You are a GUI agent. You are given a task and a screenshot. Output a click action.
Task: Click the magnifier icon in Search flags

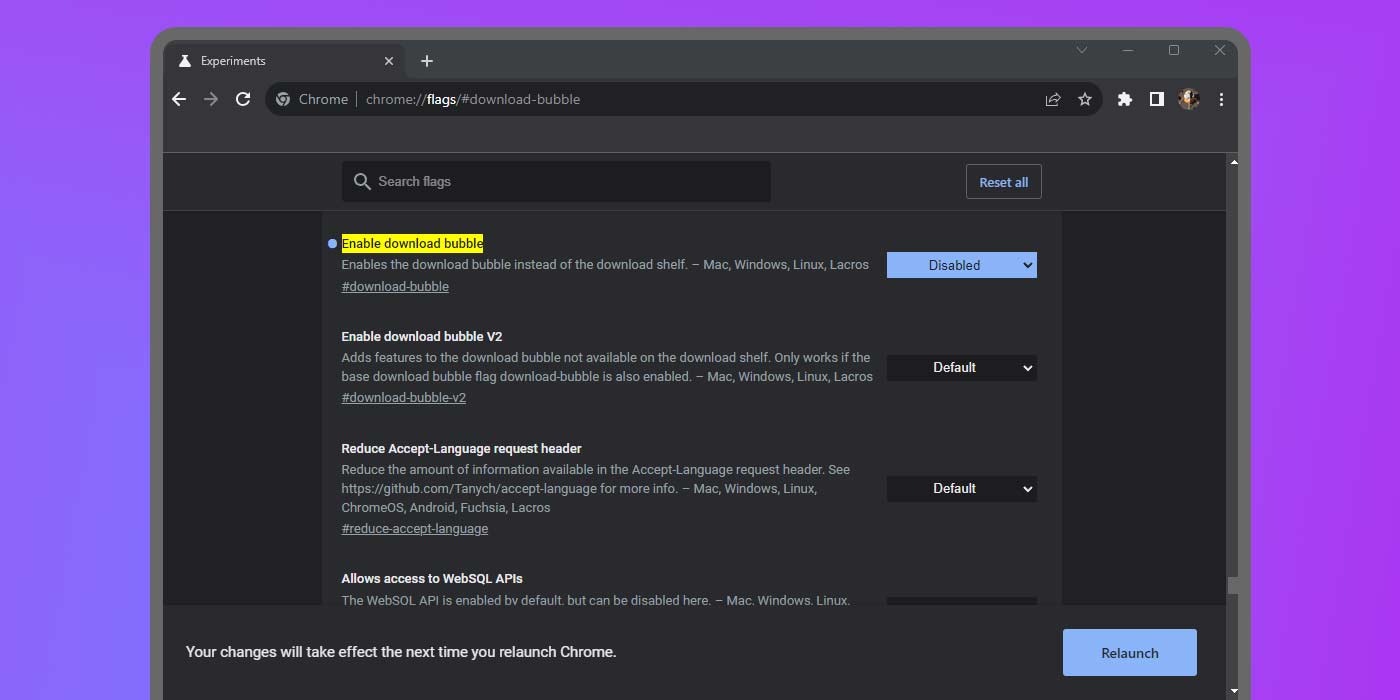[362, 181]
